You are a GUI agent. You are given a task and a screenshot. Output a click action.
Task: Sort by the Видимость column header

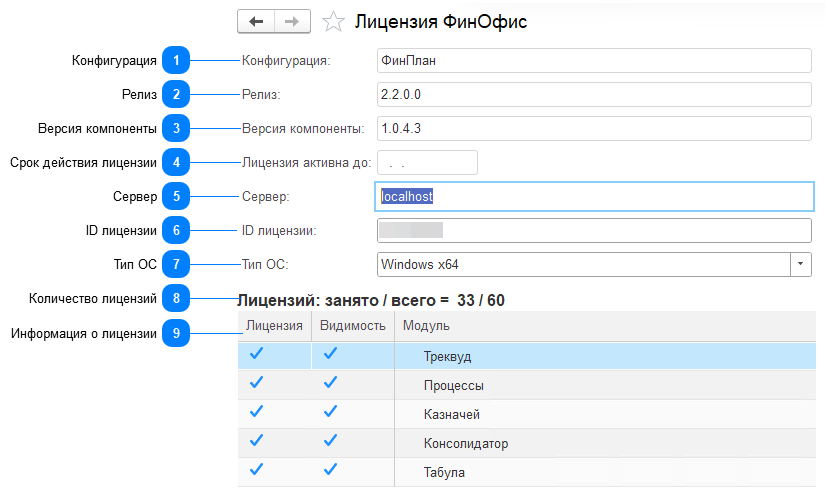(x=353, y=326)
